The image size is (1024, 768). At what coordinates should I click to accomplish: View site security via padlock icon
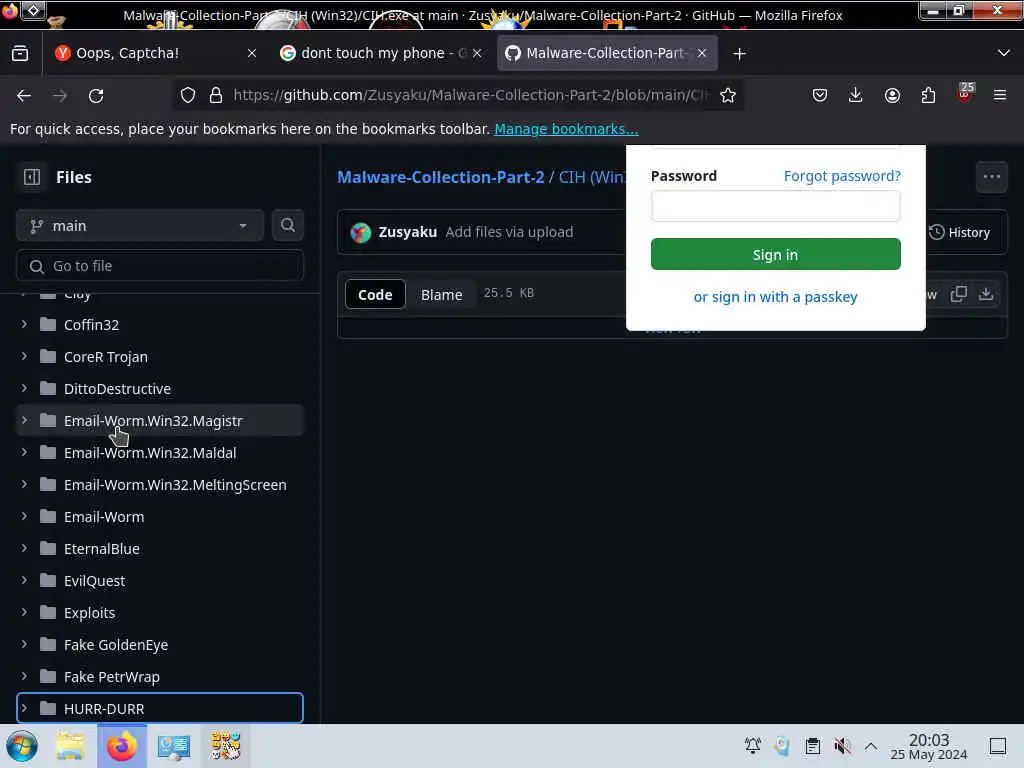coord(216,95)
